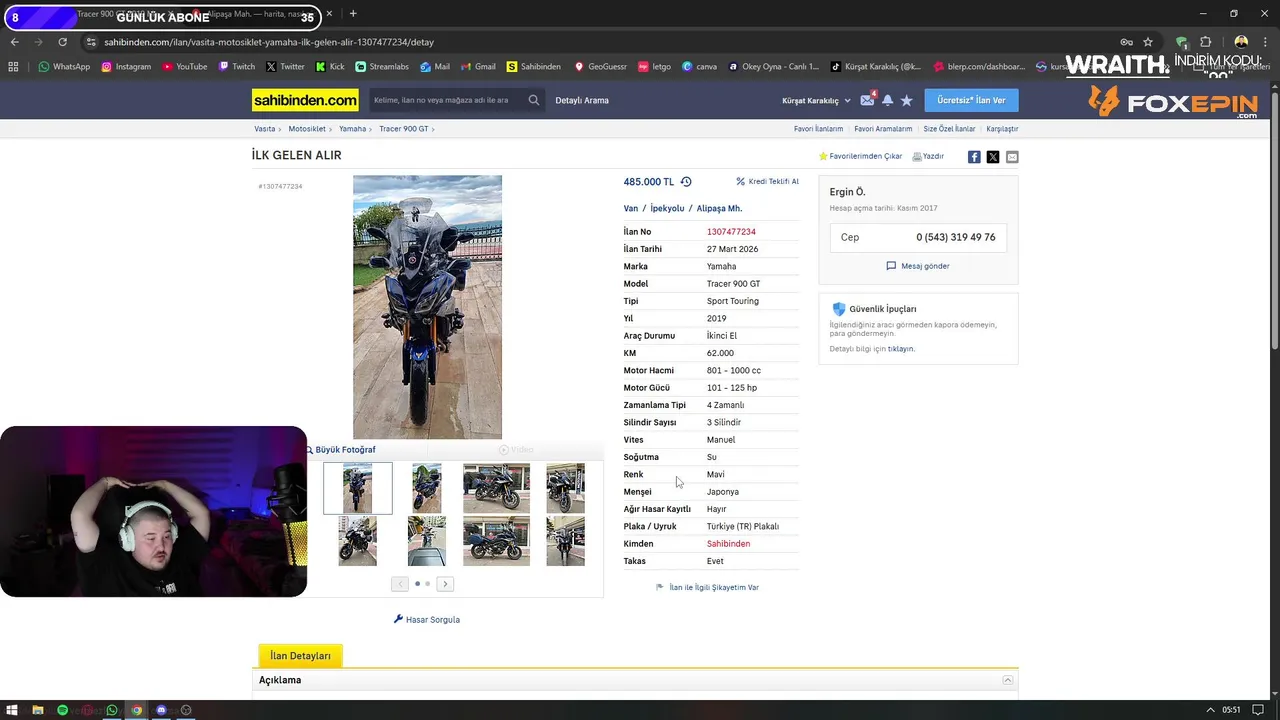Open GeoGuessr bookmark

[600, 67]
